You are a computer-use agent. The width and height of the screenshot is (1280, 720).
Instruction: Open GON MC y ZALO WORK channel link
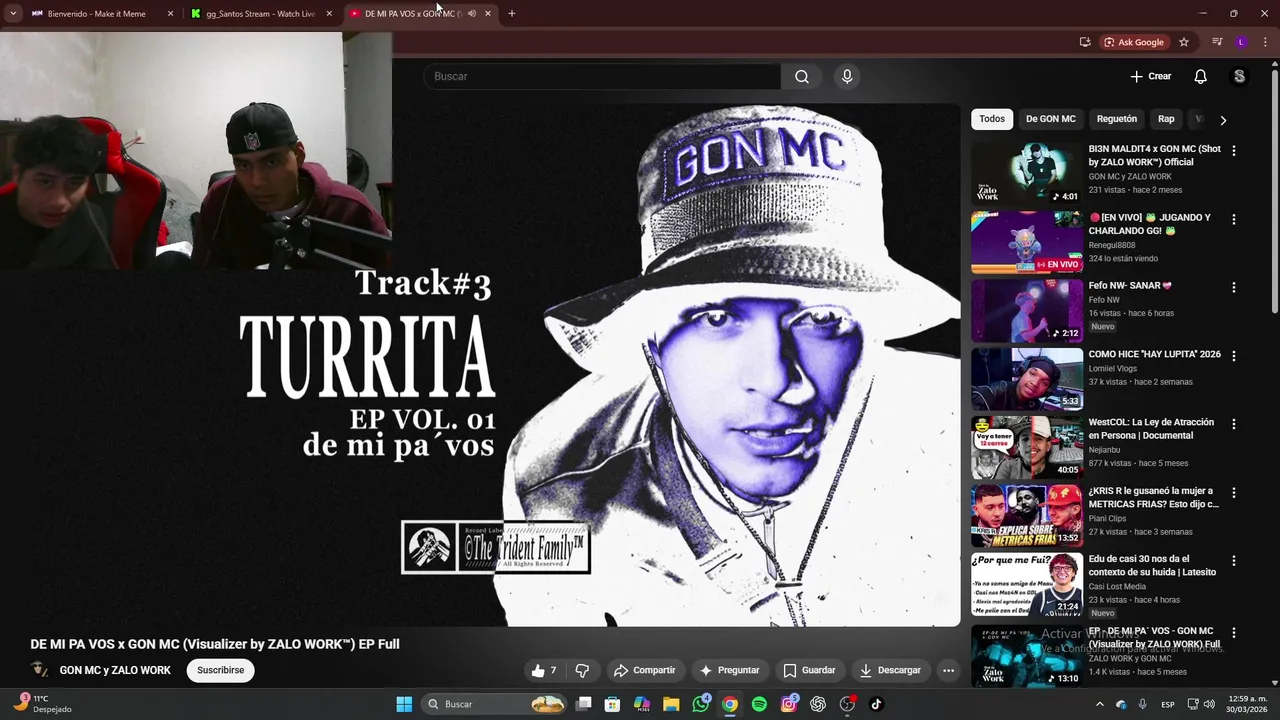(x=115, y=670)
